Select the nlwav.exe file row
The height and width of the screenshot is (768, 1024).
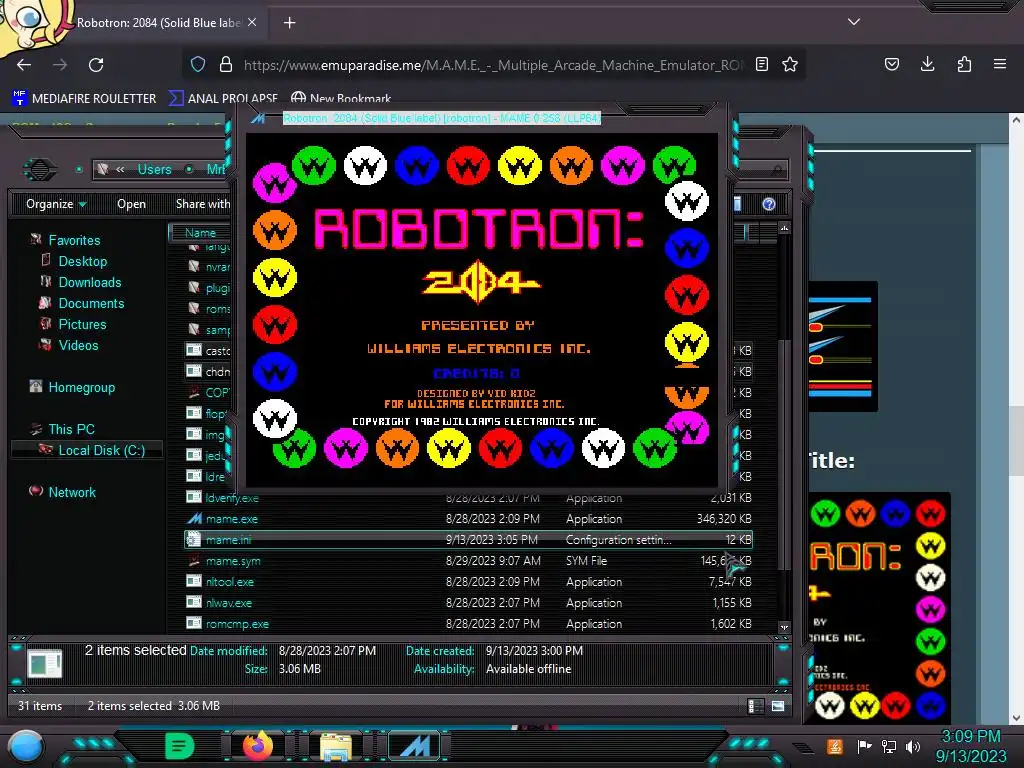[469, 602]
